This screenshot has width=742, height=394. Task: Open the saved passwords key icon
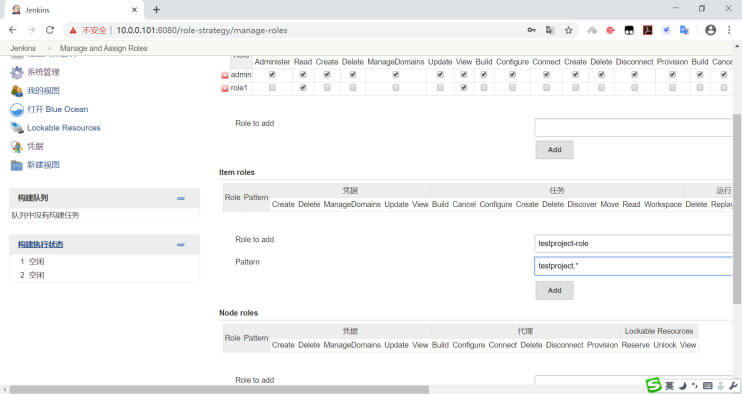[x=531, y=30]
